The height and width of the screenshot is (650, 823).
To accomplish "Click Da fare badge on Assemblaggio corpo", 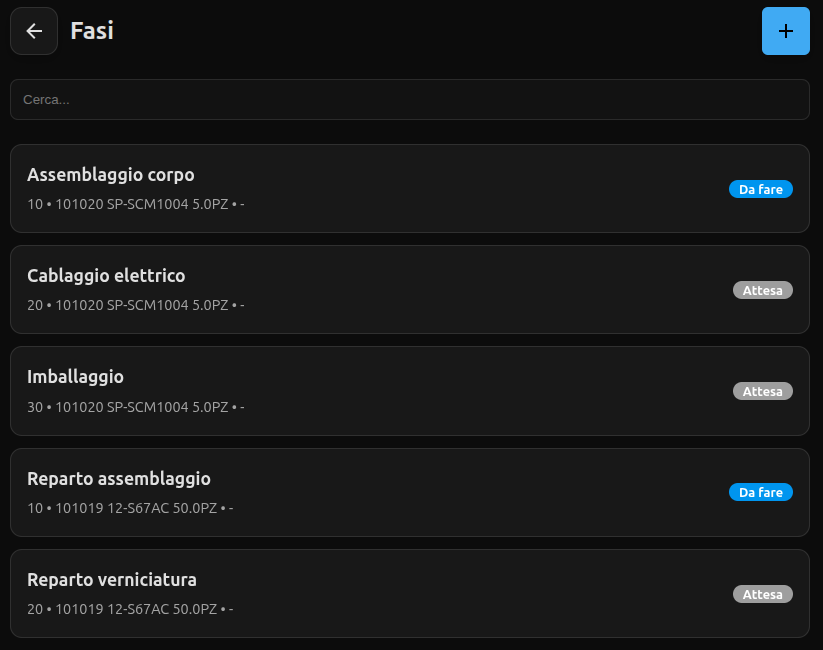I will coord(760,189).
